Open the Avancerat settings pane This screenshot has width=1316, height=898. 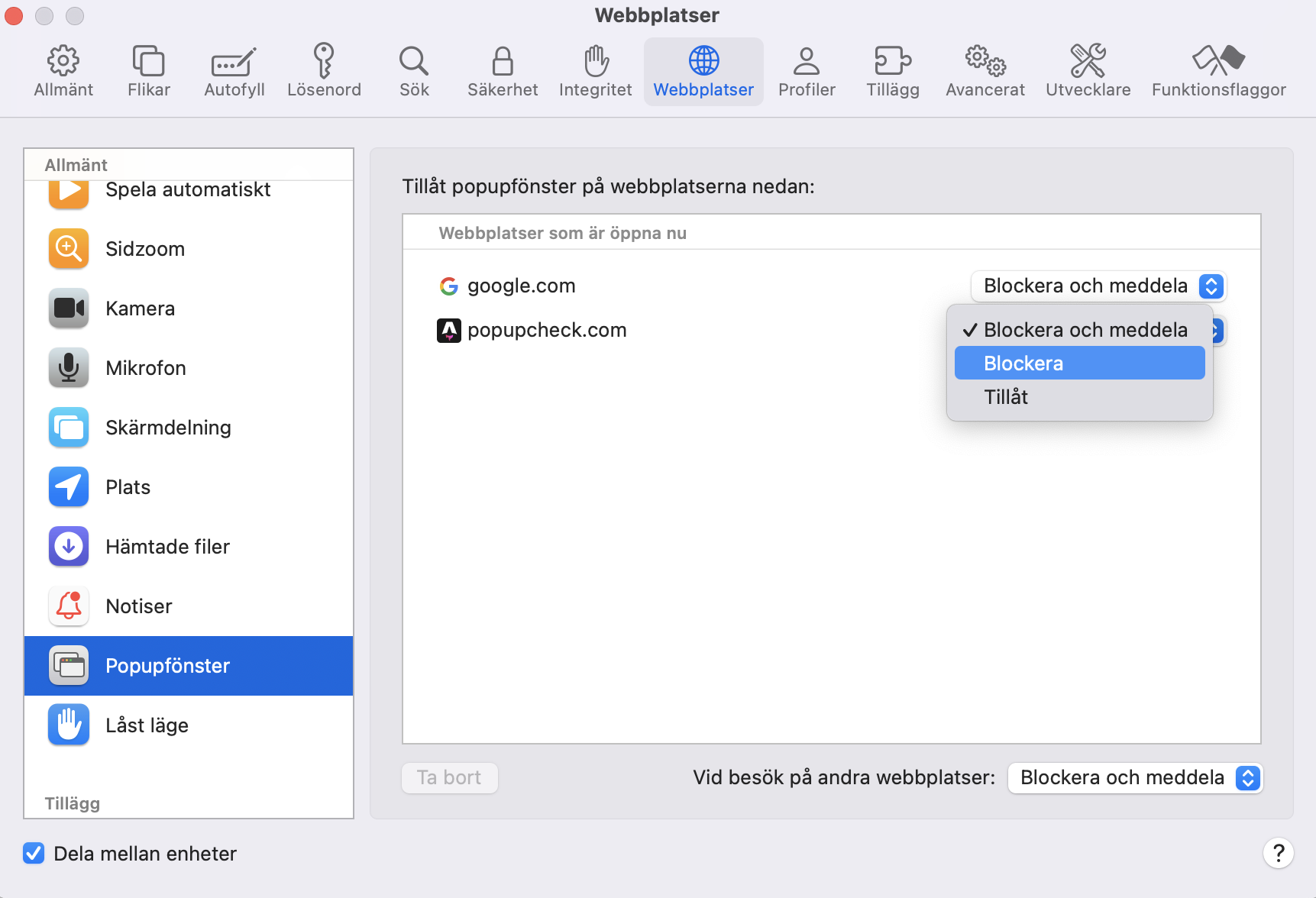(985, 72)
